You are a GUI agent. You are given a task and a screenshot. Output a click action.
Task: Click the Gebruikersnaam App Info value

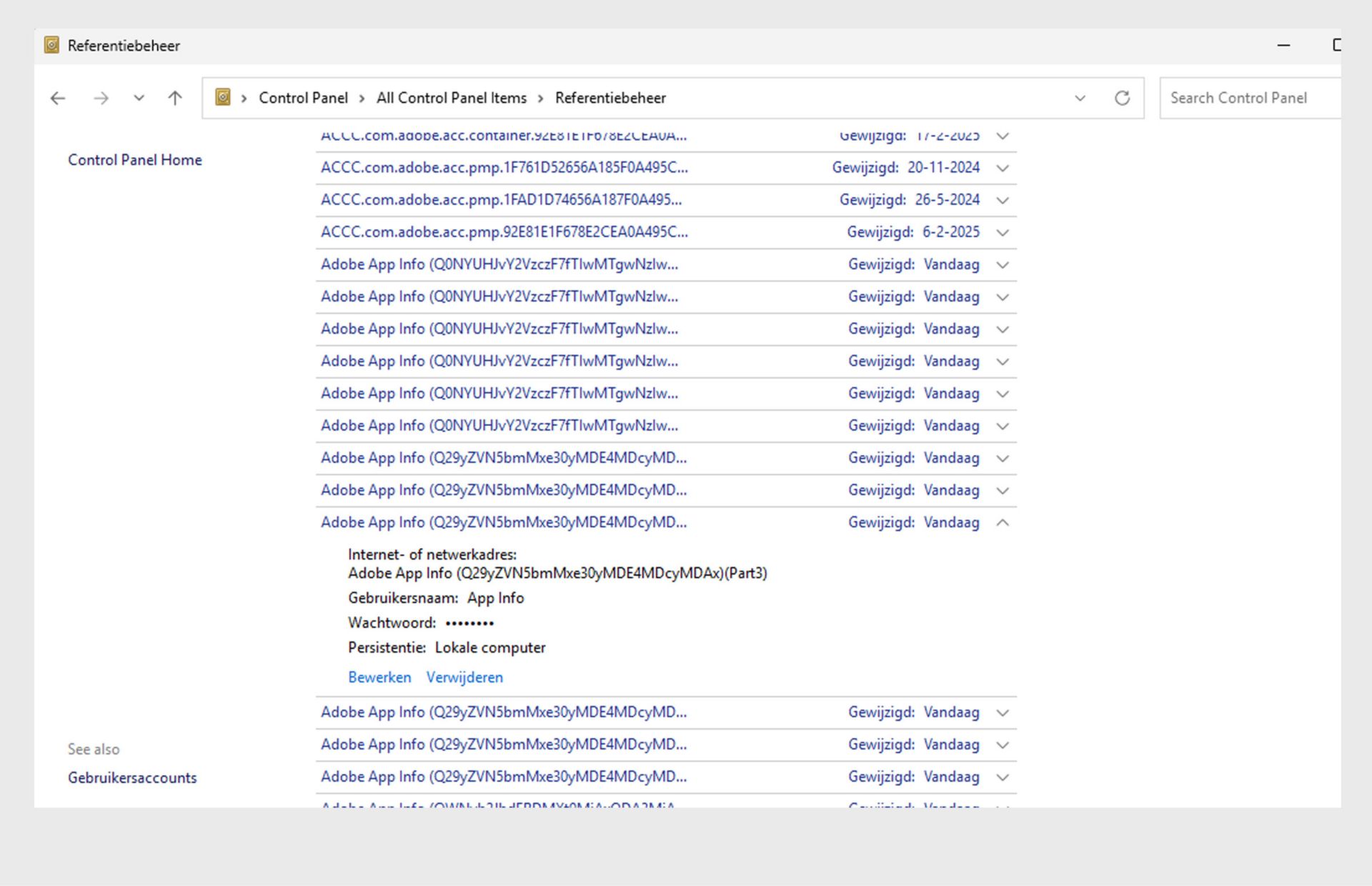coord(495,598)
